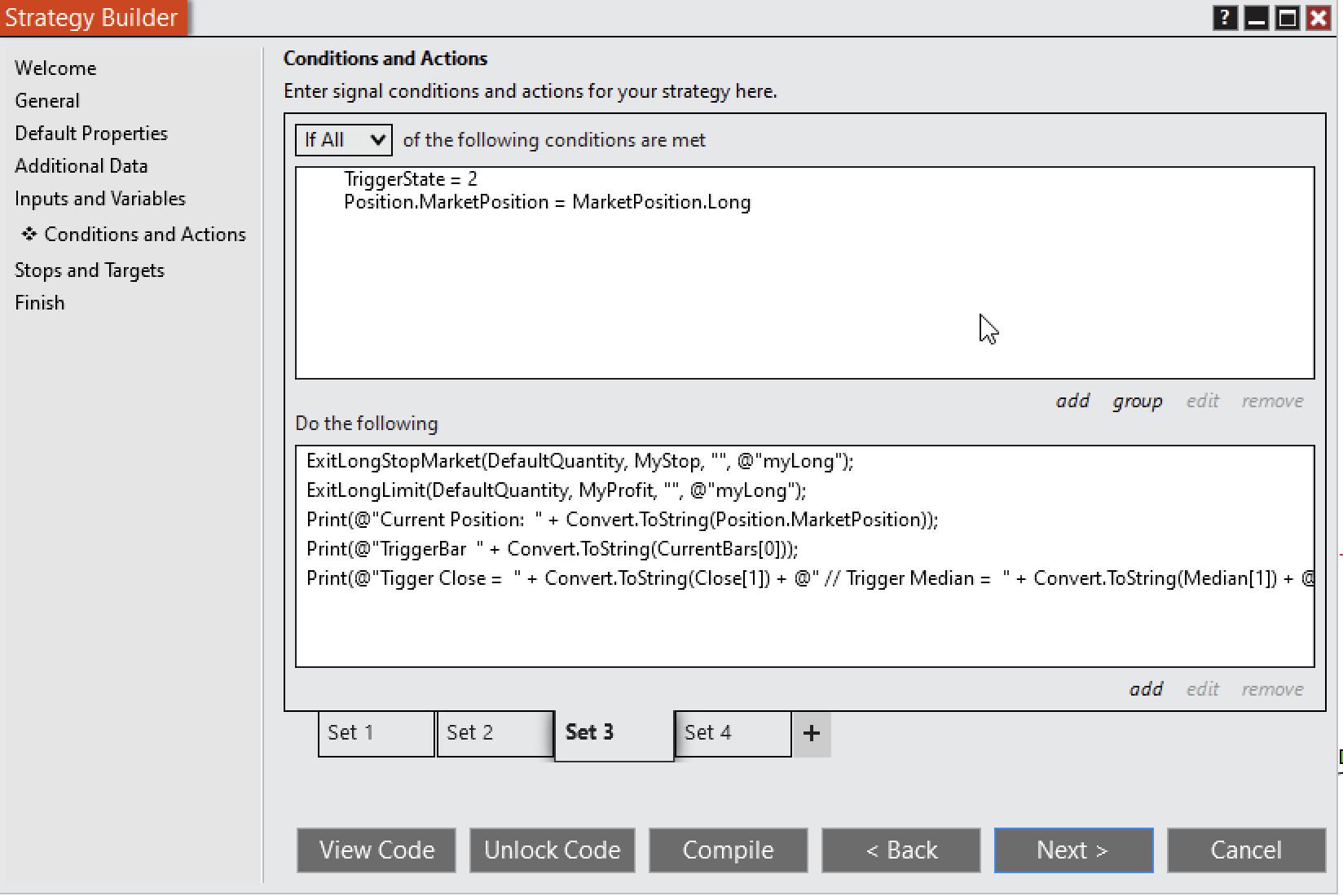Open Stops and Targets section
Image resolution: width=1343 pixels, height=896 pixels.
(x=90, y=270)
